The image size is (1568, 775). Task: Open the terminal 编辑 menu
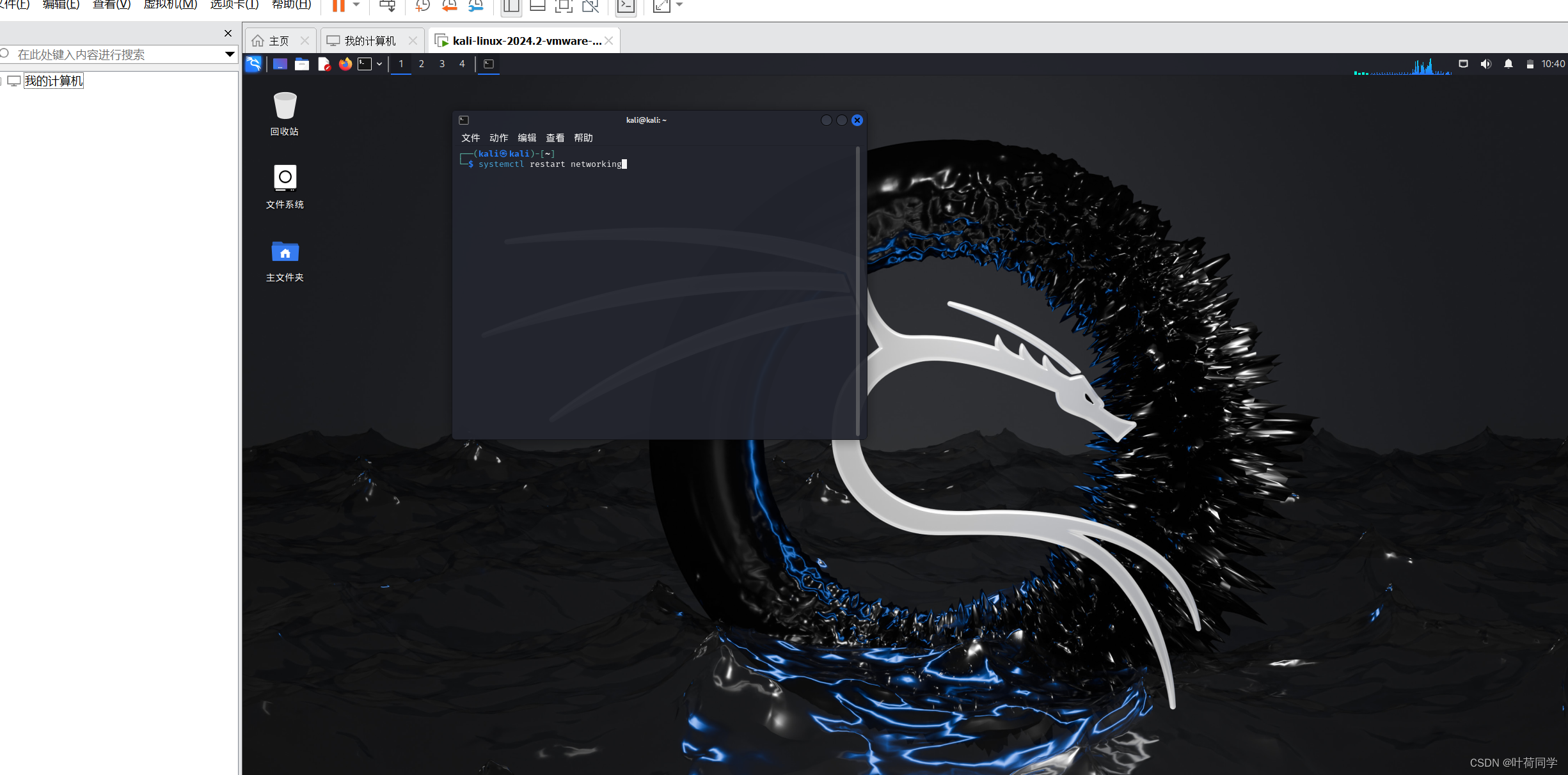coord(527,138)
